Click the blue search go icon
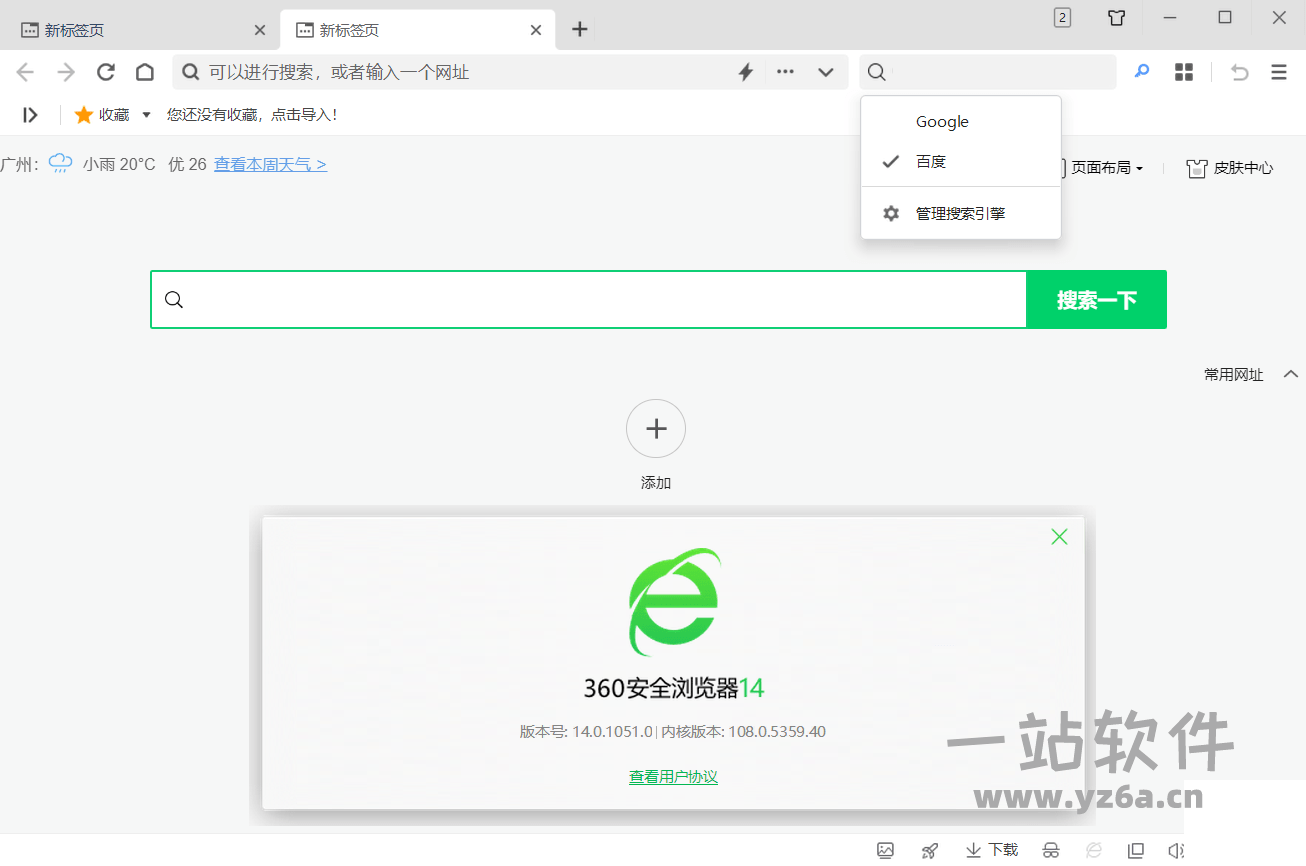 pos(1142,72)
